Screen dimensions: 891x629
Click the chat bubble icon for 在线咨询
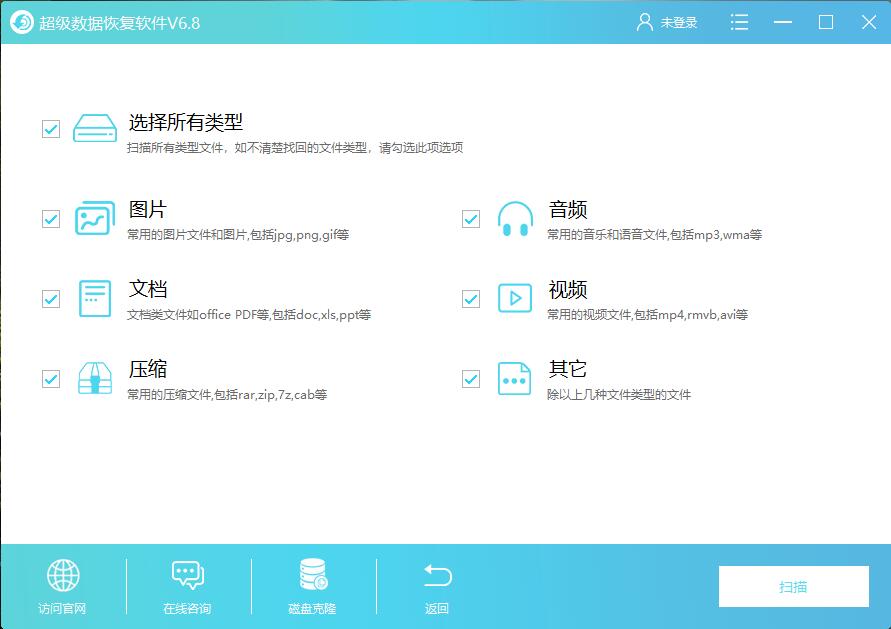(188, 575)
